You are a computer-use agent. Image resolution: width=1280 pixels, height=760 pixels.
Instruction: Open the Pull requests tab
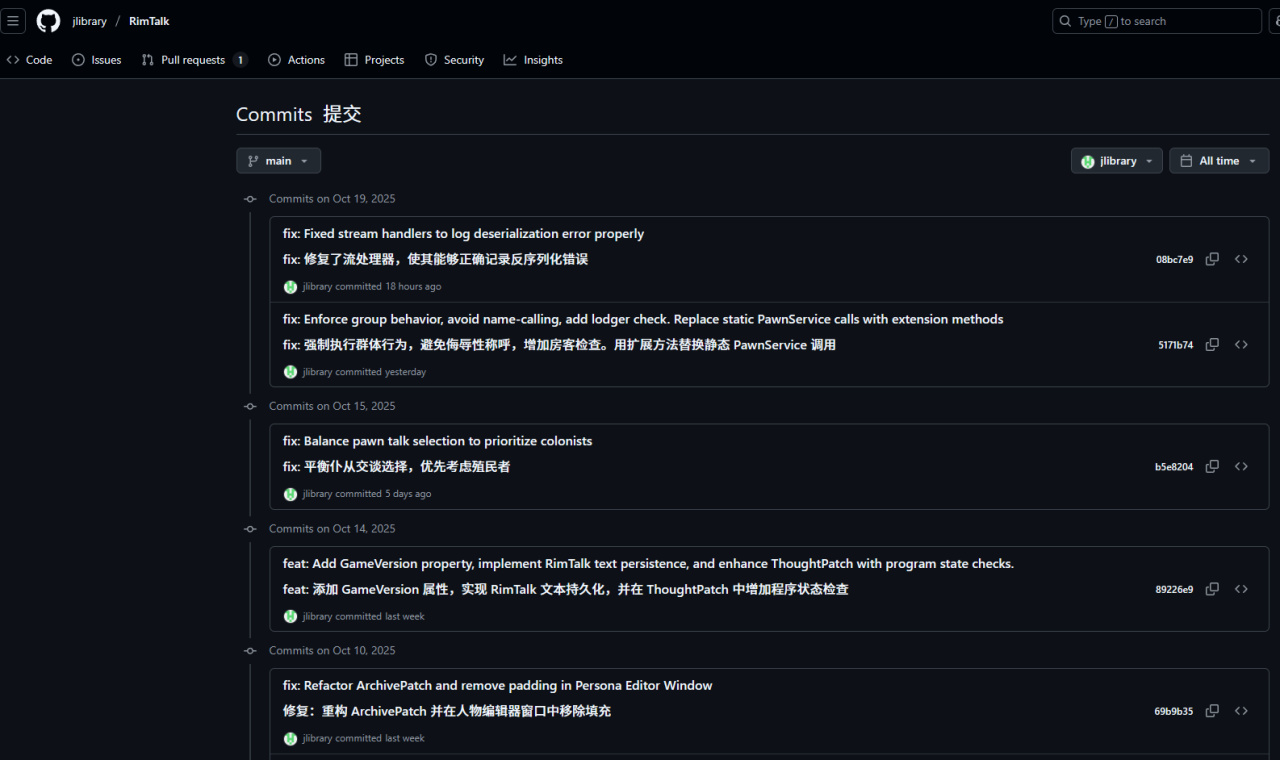click(195, 60)
